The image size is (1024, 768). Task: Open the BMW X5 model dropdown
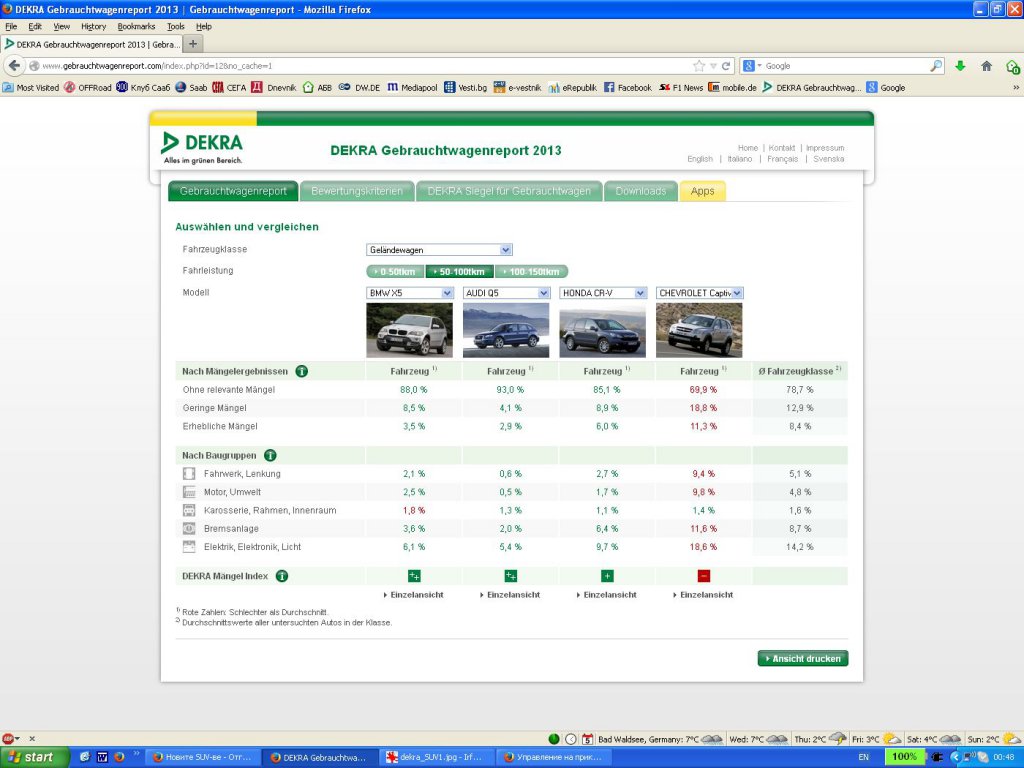pyautogui.click(x=410, y=293)
